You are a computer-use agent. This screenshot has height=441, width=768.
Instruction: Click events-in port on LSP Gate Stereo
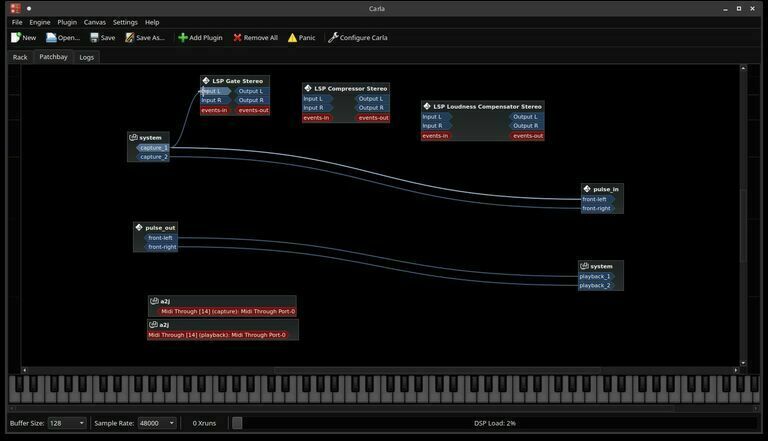click(x=216, y=110)
